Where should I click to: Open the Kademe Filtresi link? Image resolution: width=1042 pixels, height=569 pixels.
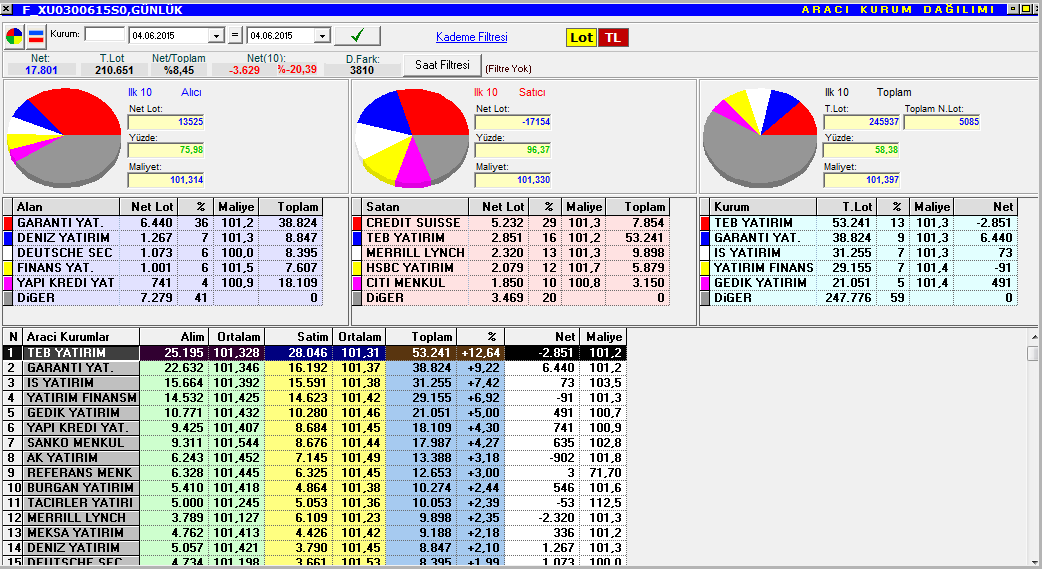tap(471, 37)
